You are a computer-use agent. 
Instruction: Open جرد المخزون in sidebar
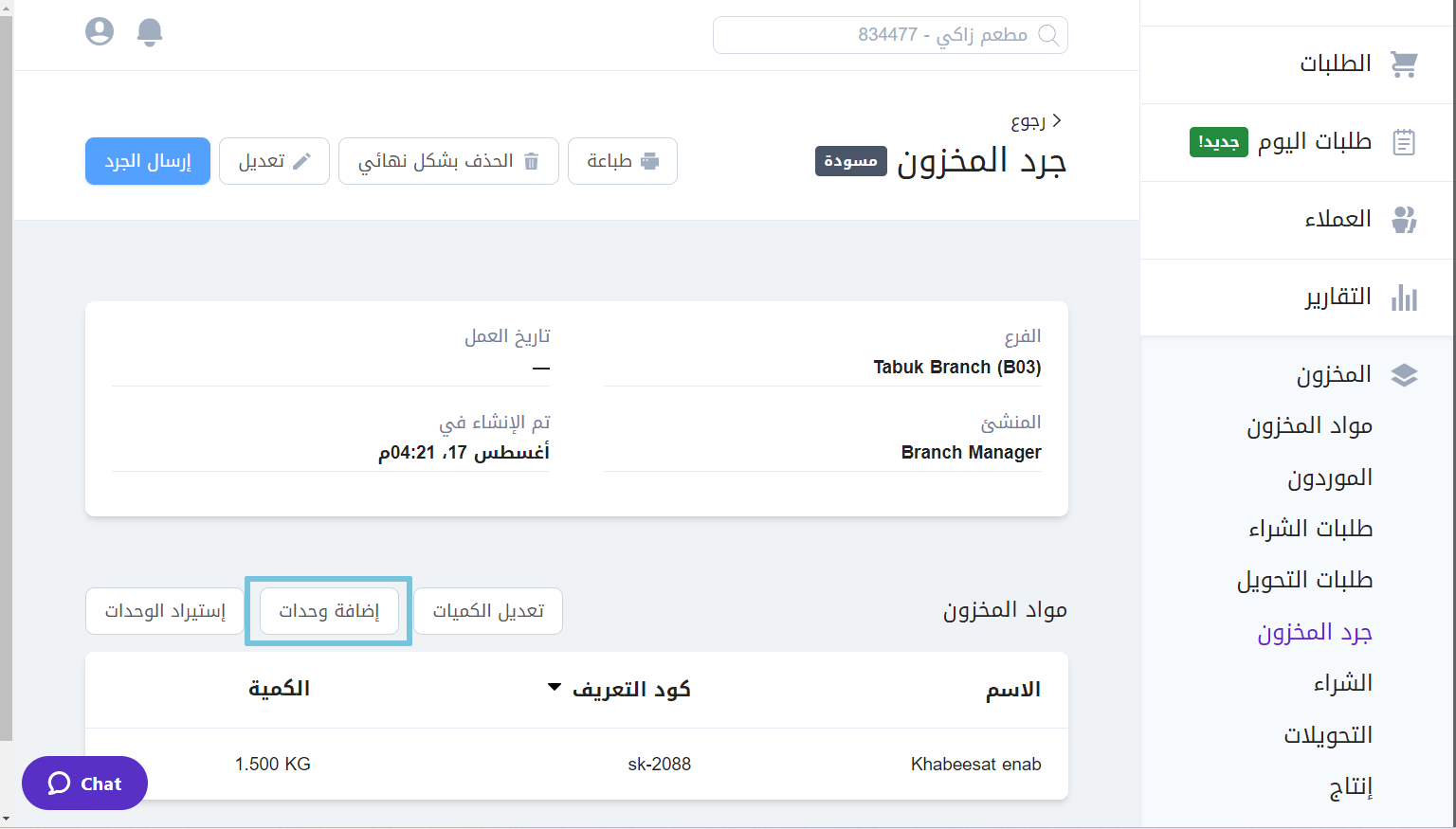click(x=1315, y=632)
